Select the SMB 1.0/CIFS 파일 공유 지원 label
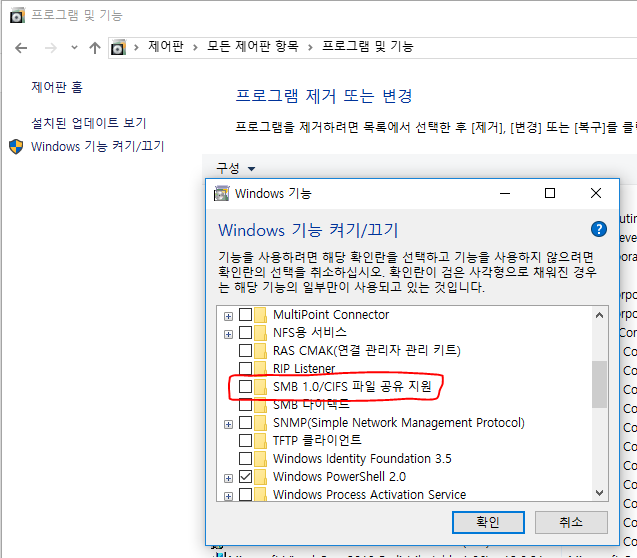Image resolution: width=637 pixels, height=558 pixels. click(352, 386)
